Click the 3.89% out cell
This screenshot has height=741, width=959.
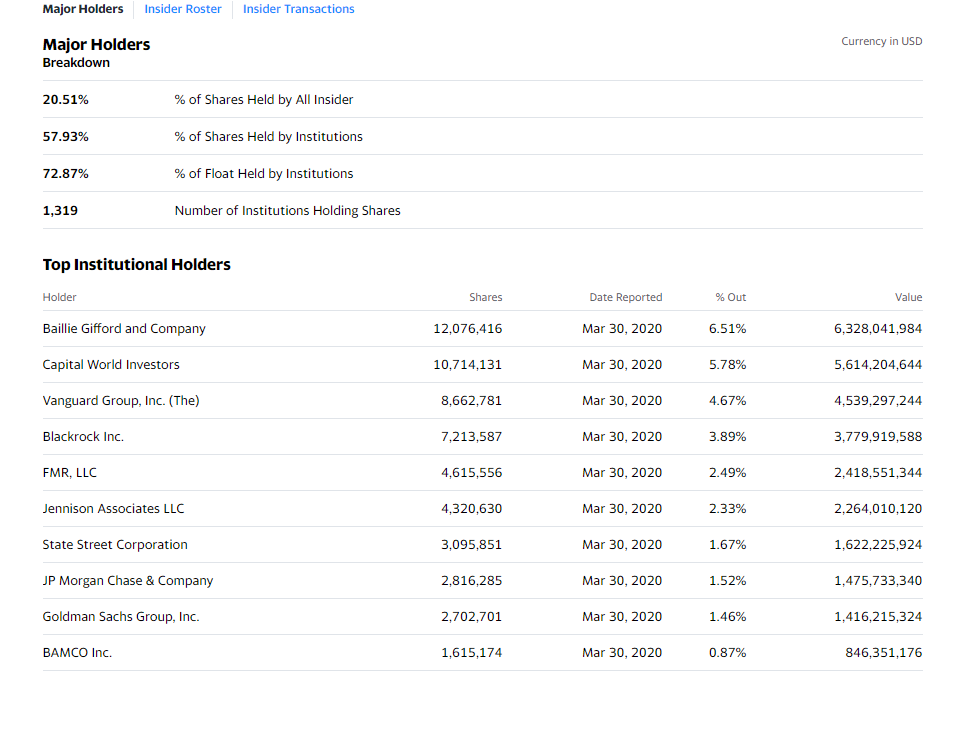[728, 437]
